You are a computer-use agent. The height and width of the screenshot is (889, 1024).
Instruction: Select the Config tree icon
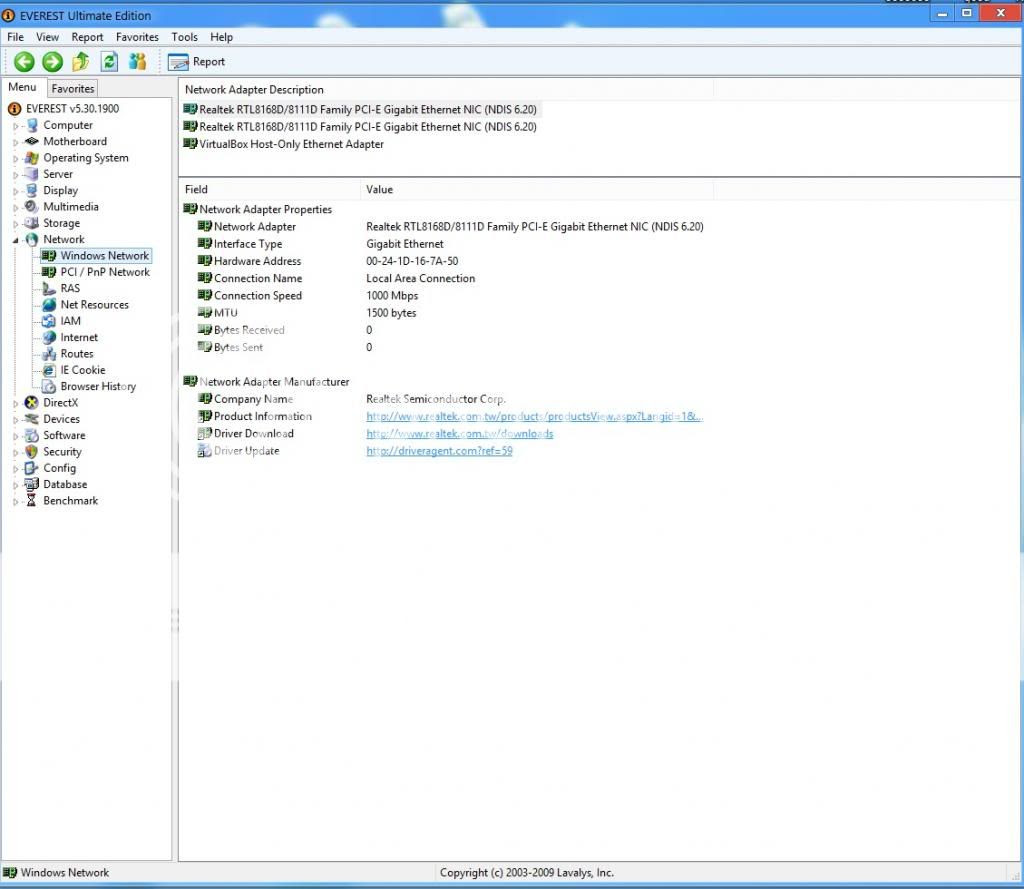click(31, 468)
